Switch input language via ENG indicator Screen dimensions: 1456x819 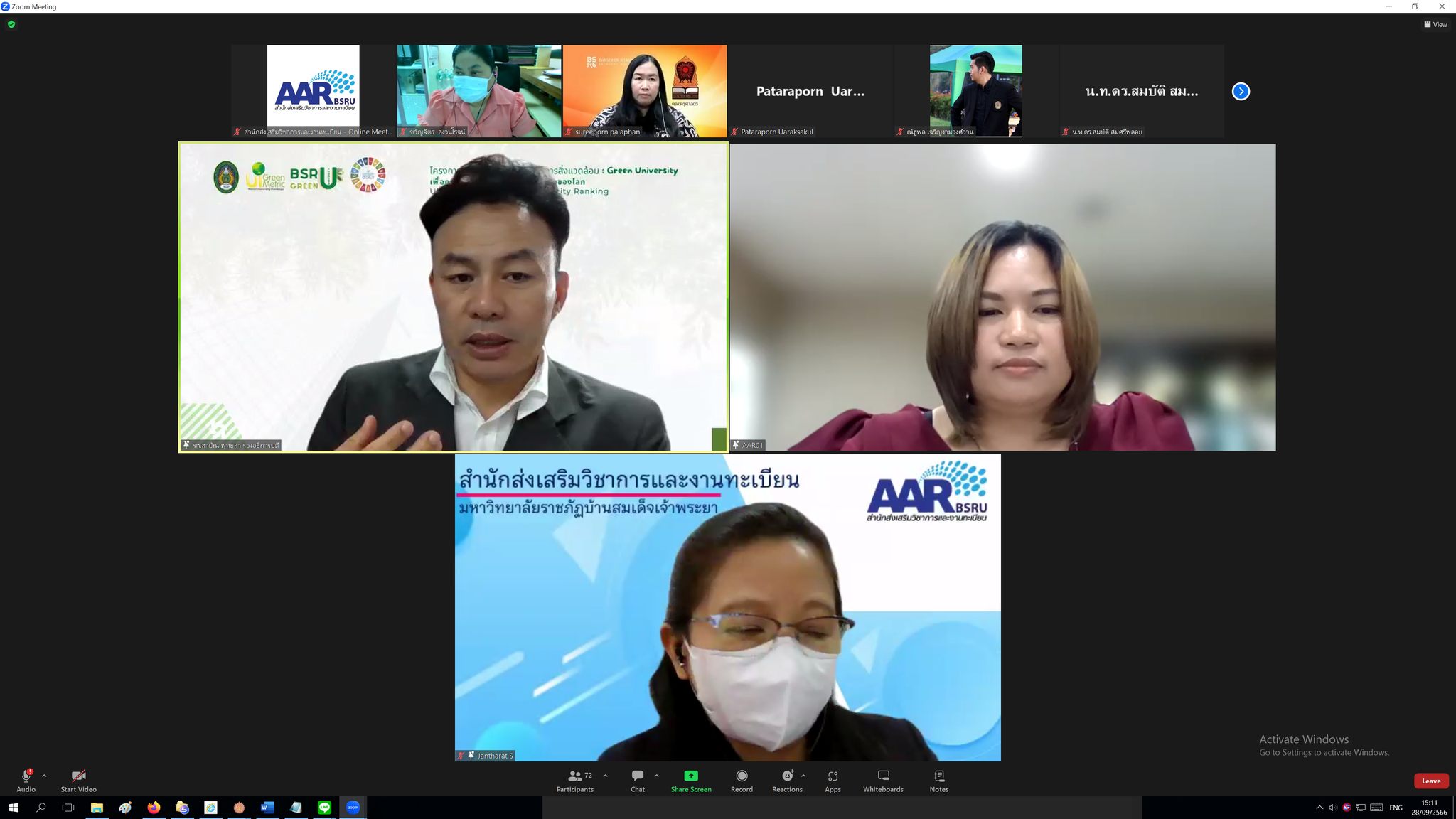click(x=1396, y=808)
